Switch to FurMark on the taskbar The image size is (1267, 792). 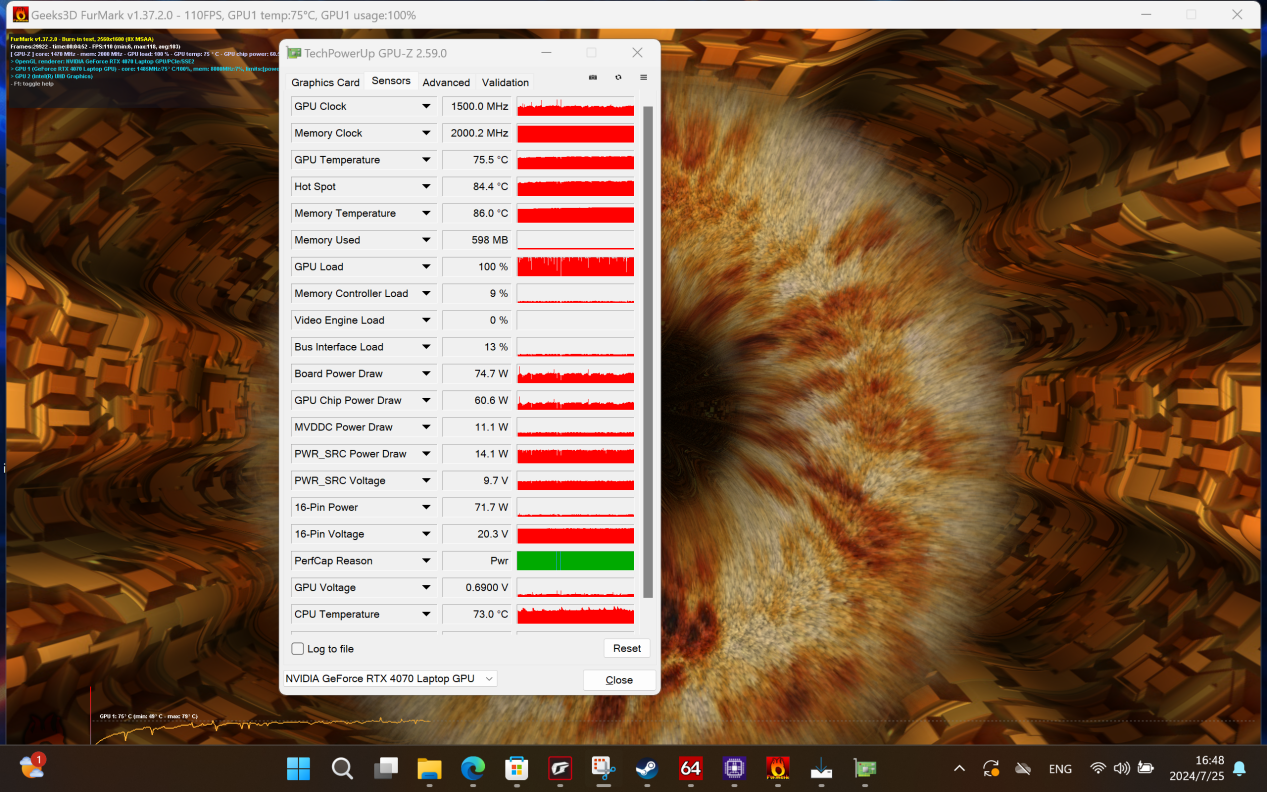pyautogui.click(x=778, y=768)
